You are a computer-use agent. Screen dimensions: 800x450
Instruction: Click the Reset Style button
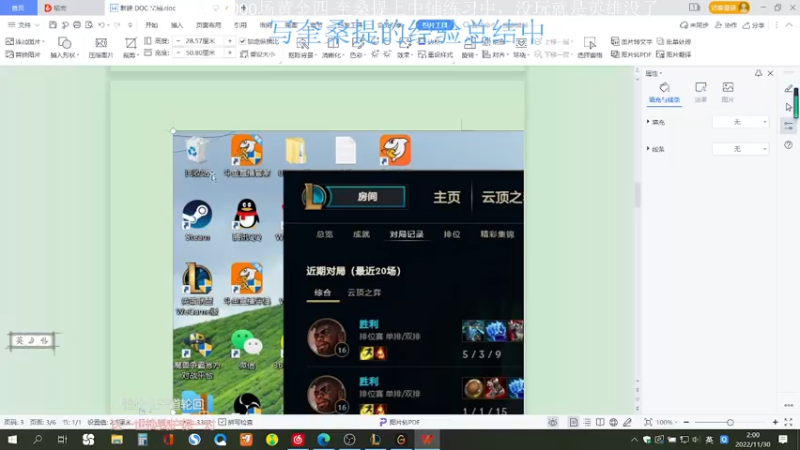coord(435,54)
